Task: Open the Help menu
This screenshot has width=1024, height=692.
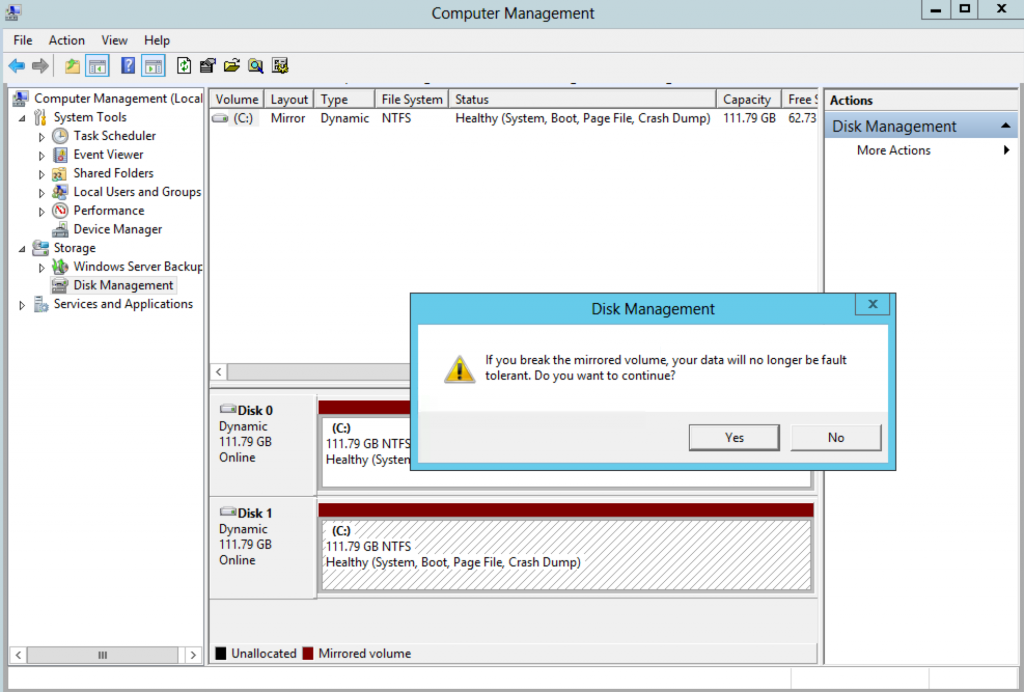Action: tap(157, 40)
